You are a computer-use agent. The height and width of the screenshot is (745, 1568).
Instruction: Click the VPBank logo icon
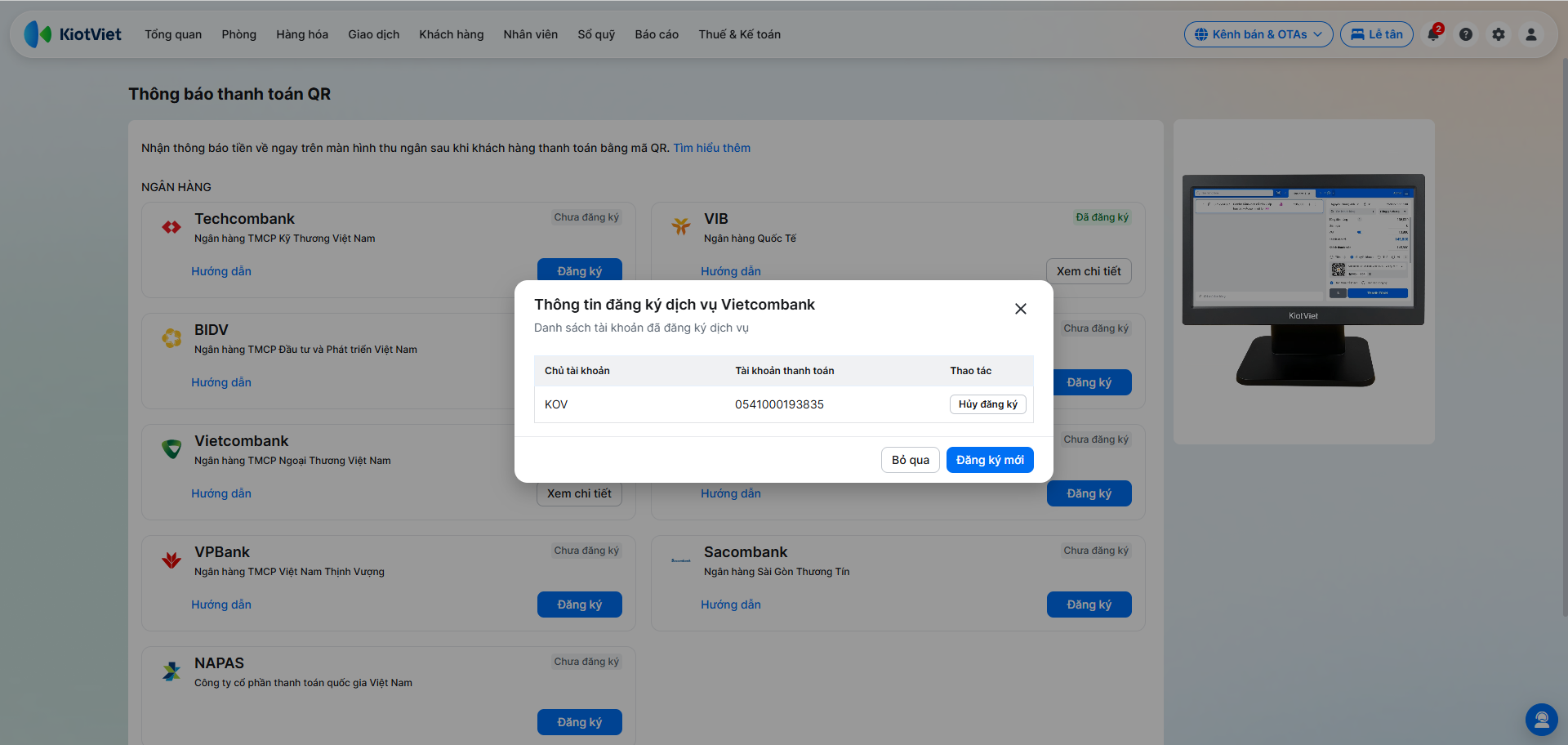click(171, 560)
